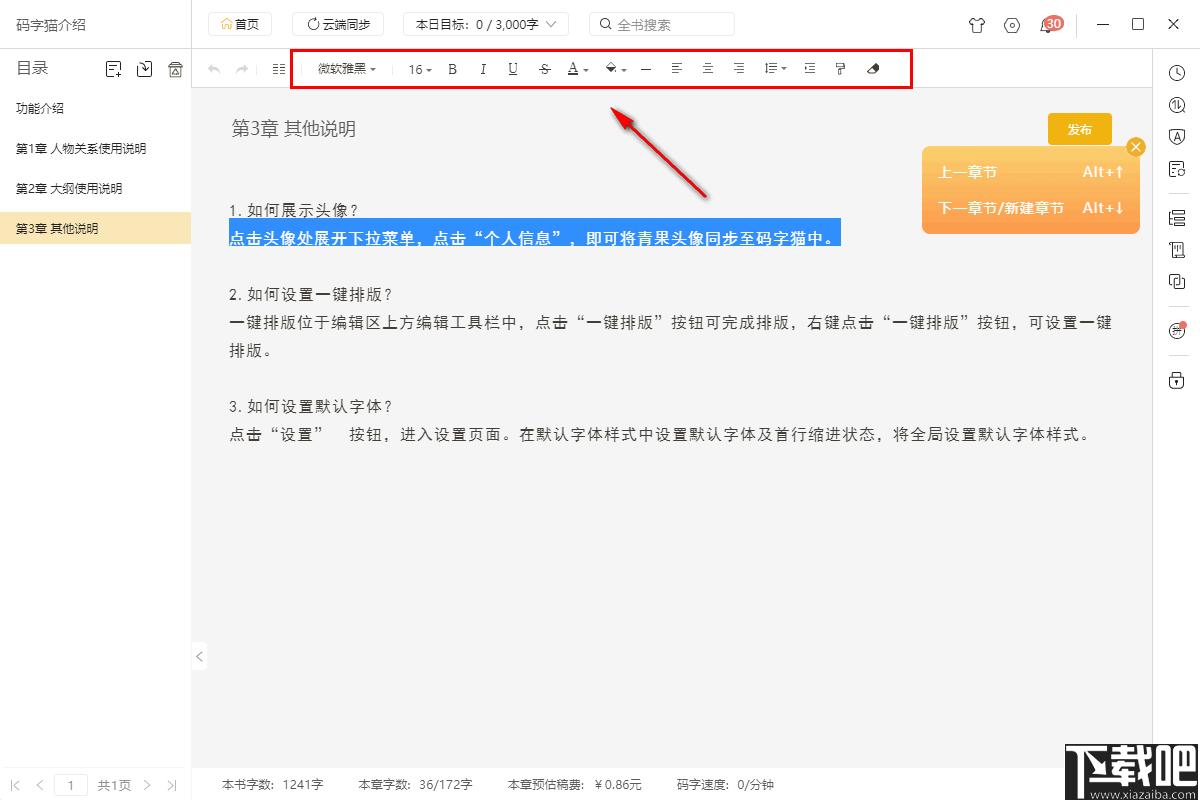Click the eraser clear formatting icon
The width and height of the screenshot is (1200, 800).
[x=872, y=69]
